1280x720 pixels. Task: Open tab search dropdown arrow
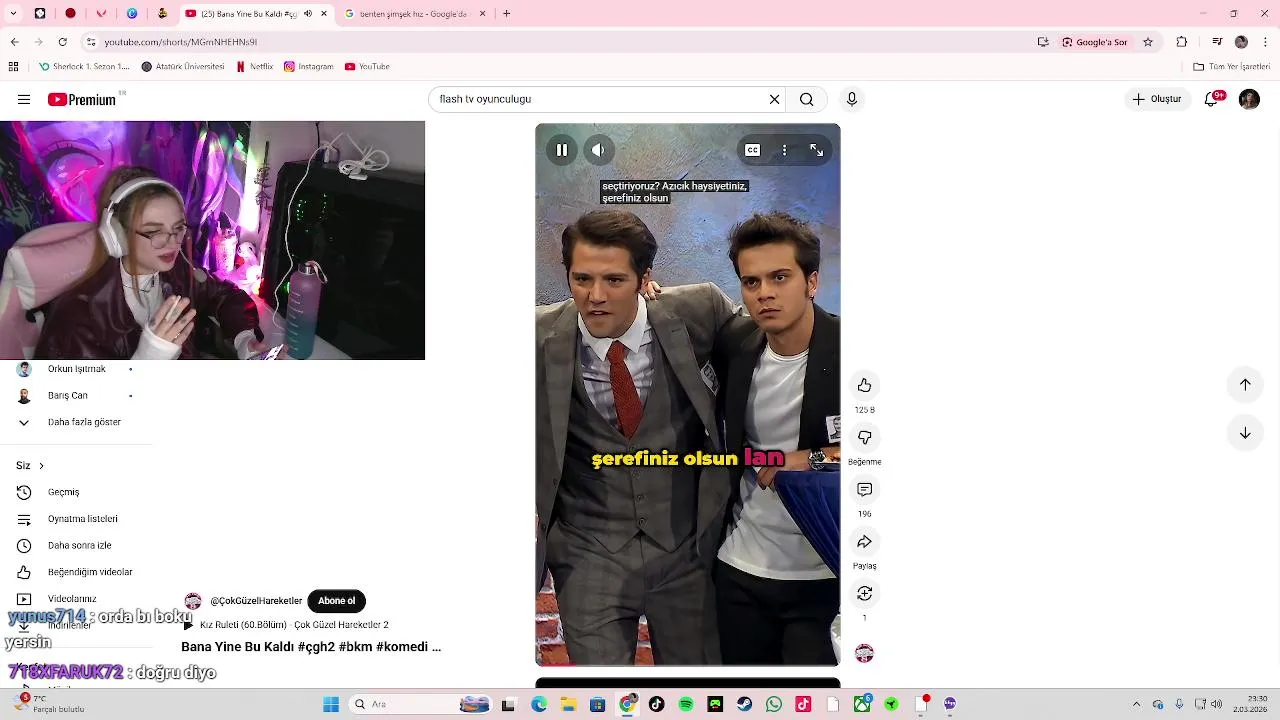click(13, 14)
